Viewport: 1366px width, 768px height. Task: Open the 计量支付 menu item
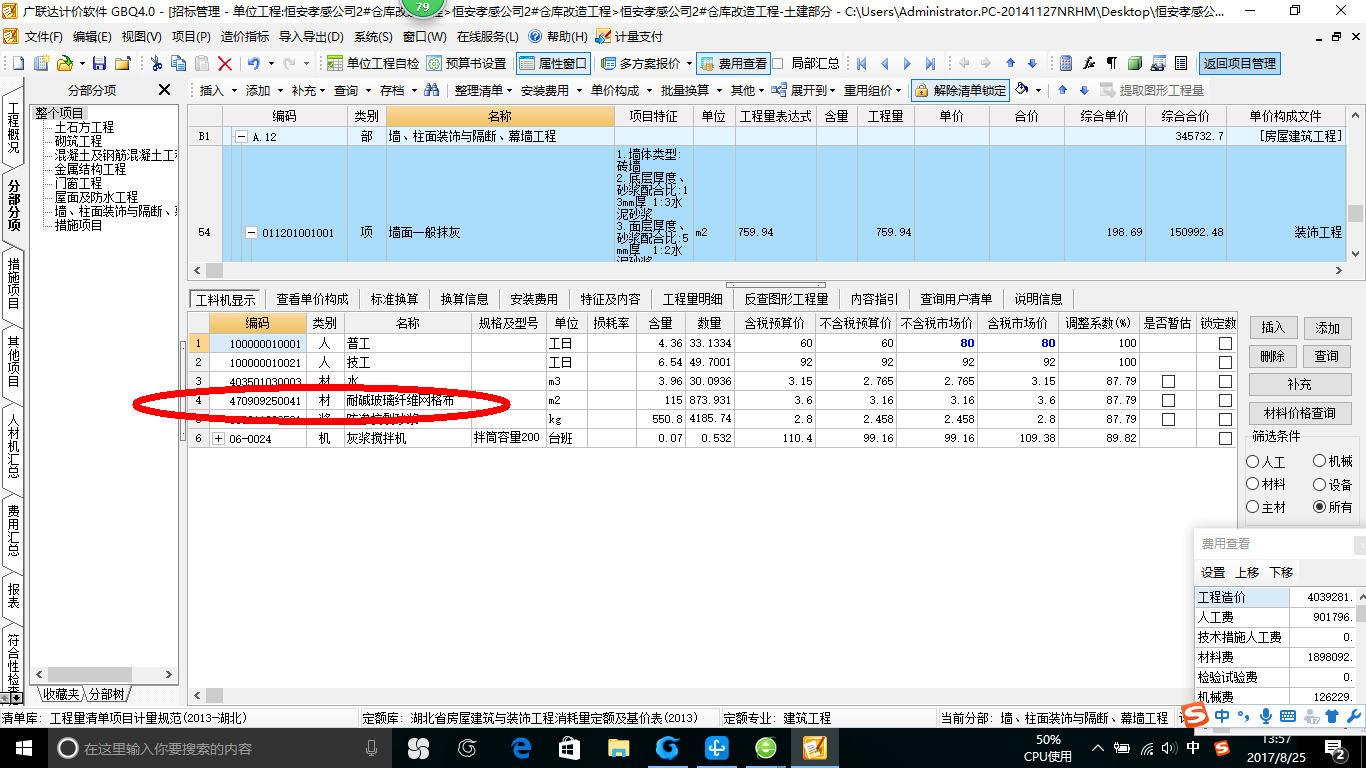click(x=629, y=36)
